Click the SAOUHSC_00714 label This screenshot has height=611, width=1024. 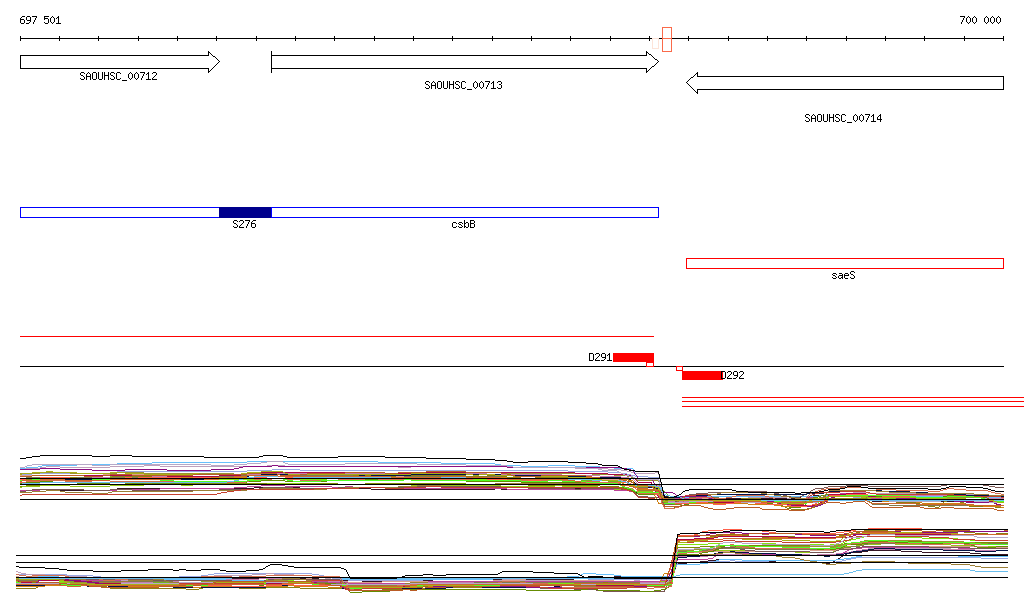tap(843, 118)
